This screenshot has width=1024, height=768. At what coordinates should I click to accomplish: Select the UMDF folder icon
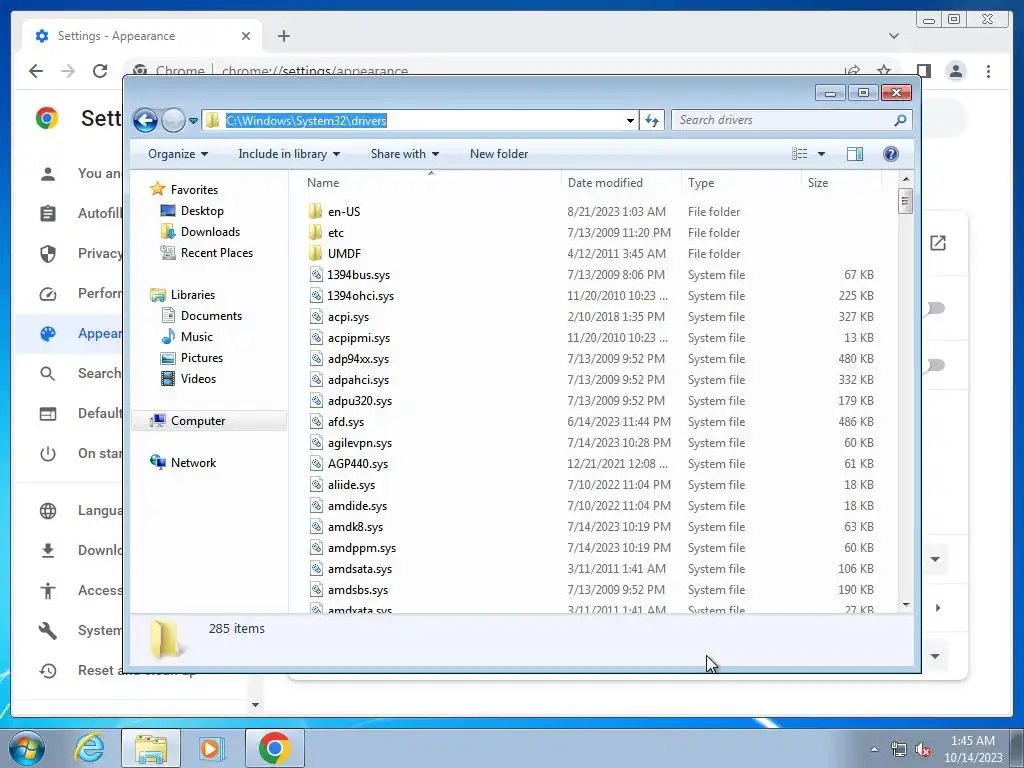pos(315,253)
